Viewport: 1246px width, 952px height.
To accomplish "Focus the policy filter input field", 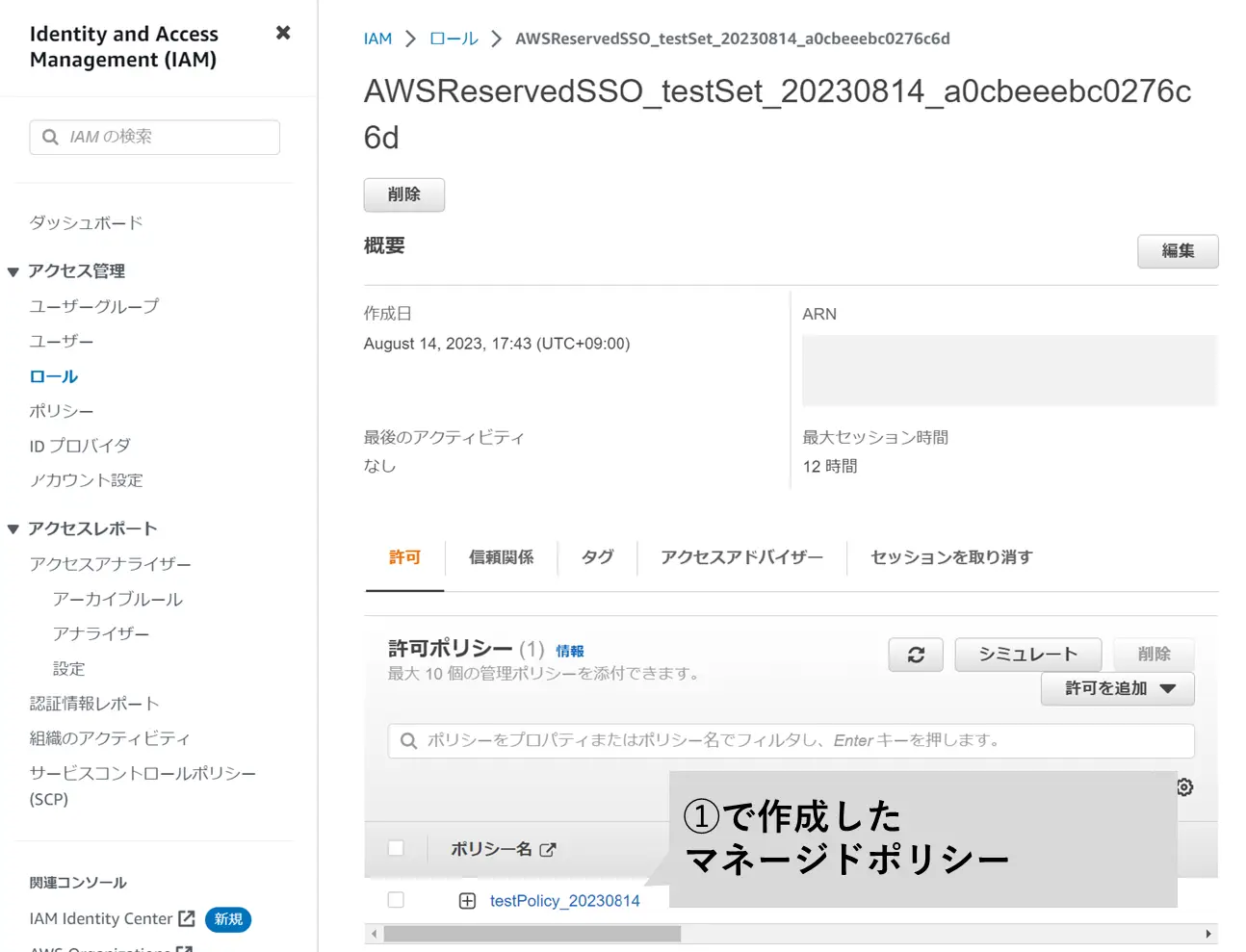I will point(792,740).
